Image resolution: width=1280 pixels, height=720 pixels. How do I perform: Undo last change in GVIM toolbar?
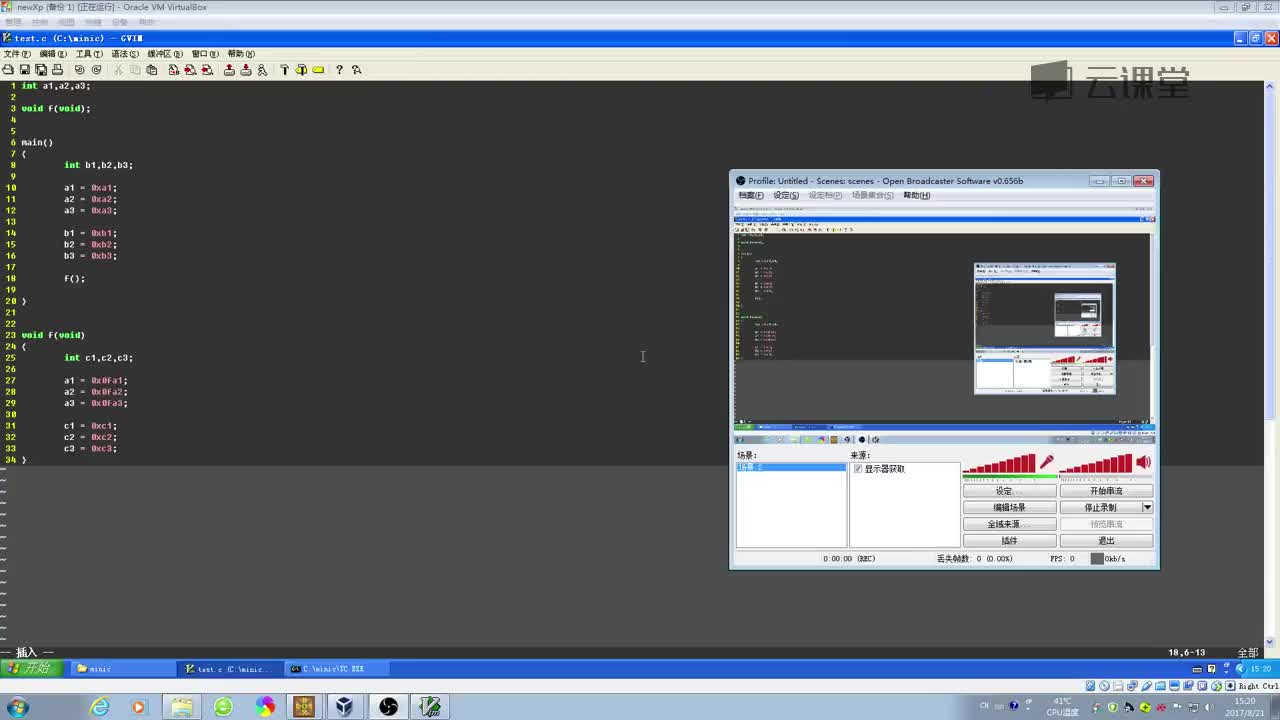pyautogui.click(x=80, y=70)
